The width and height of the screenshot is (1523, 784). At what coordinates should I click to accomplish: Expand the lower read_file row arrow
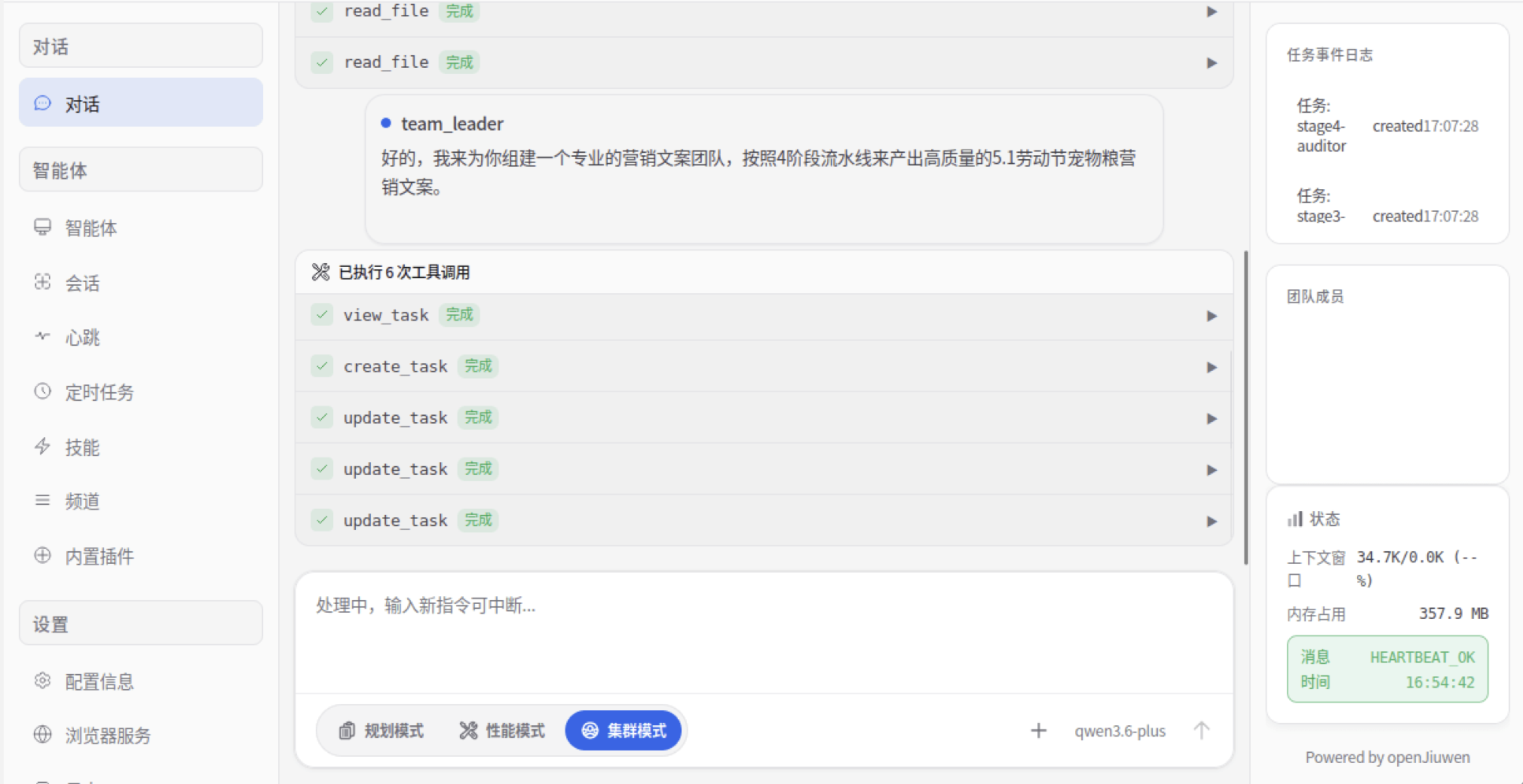[x=1212, y=63]
